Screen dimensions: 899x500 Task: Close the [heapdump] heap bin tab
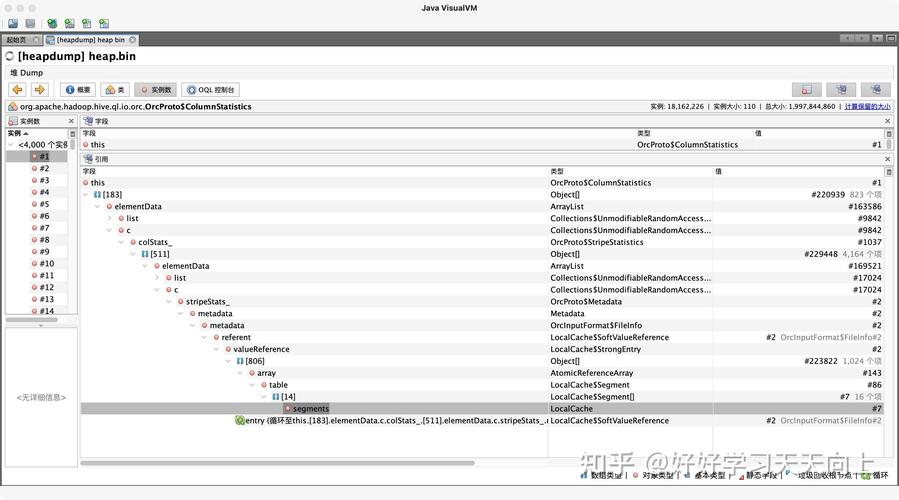132,40
